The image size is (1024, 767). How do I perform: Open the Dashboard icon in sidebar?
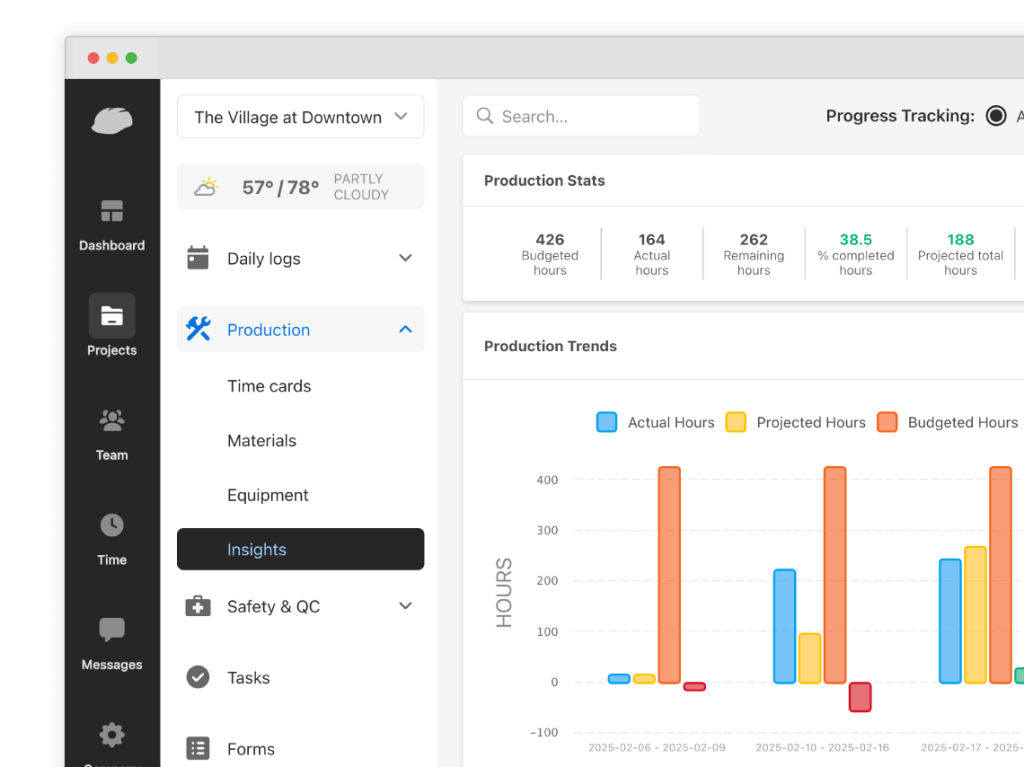(112, 212)
